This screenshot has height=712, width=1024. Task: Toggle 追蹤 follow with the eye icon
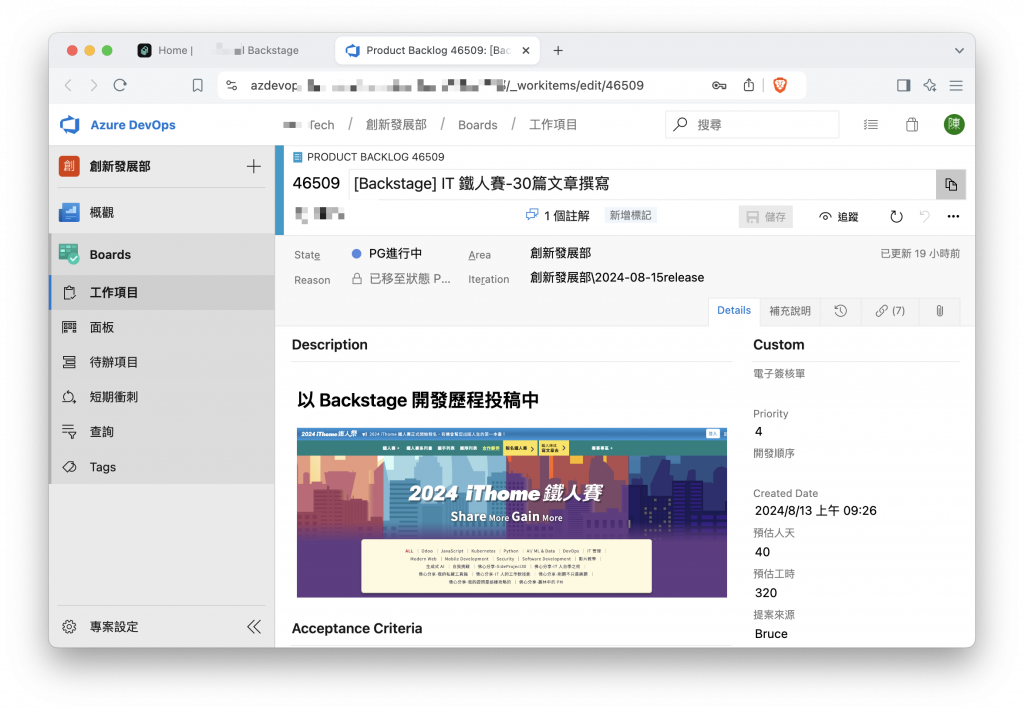tap(839, 217)
